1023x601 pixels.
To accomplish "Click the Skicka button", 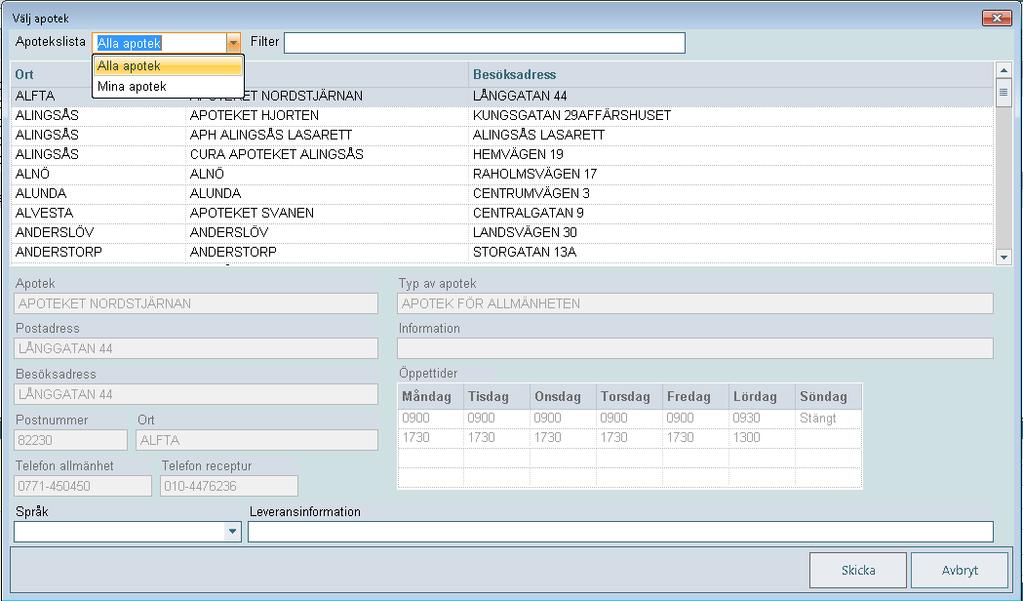I will coord(858,570).
